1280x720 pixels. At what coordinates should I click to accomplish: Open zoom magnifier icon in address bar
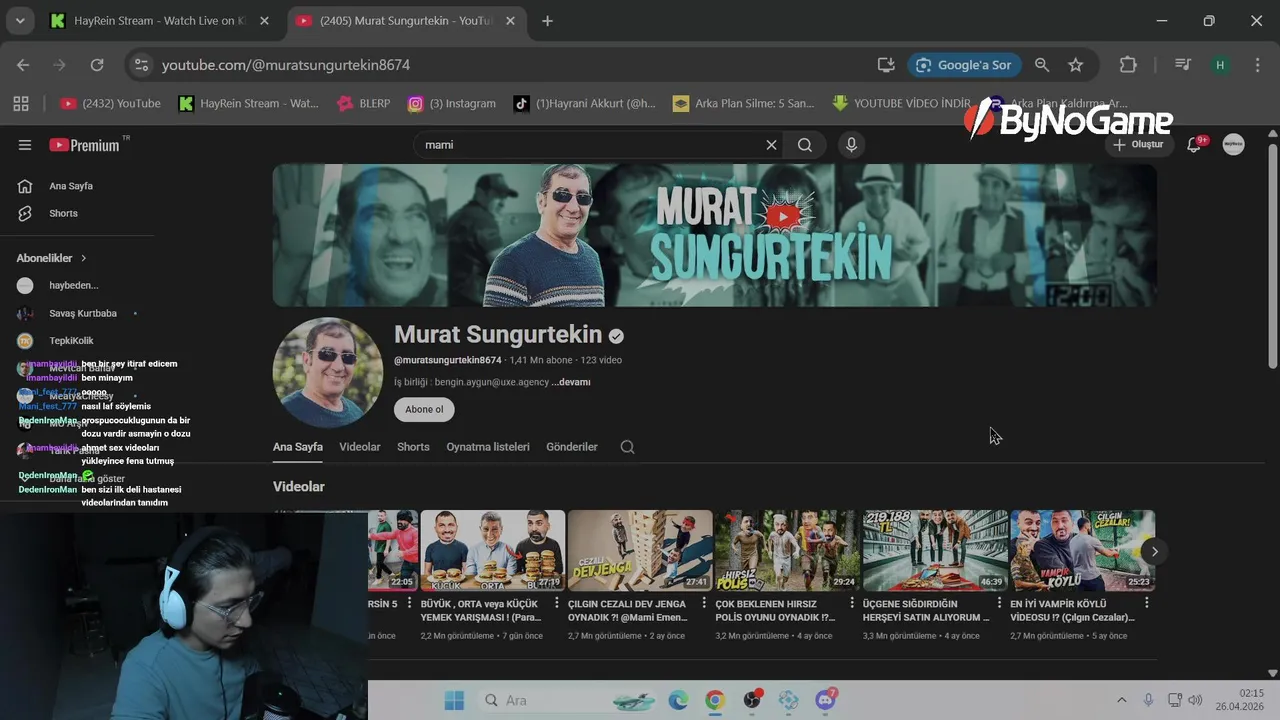click(x=1042, y=65)
